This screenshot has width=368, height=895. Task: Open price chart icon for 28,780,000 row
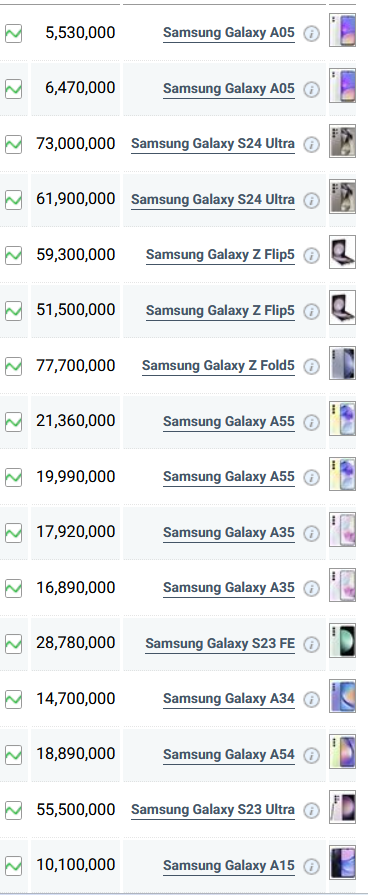click(x=13, y=644)
